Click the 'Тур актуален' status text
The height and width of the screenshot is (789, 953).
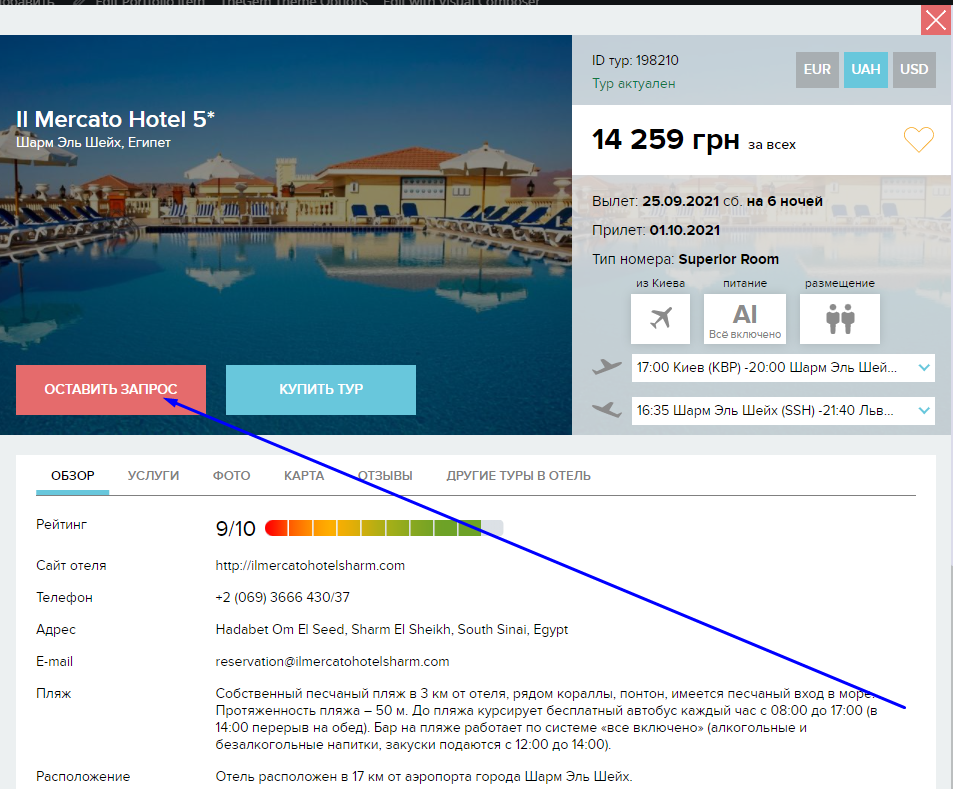click(x=634, y=83)
